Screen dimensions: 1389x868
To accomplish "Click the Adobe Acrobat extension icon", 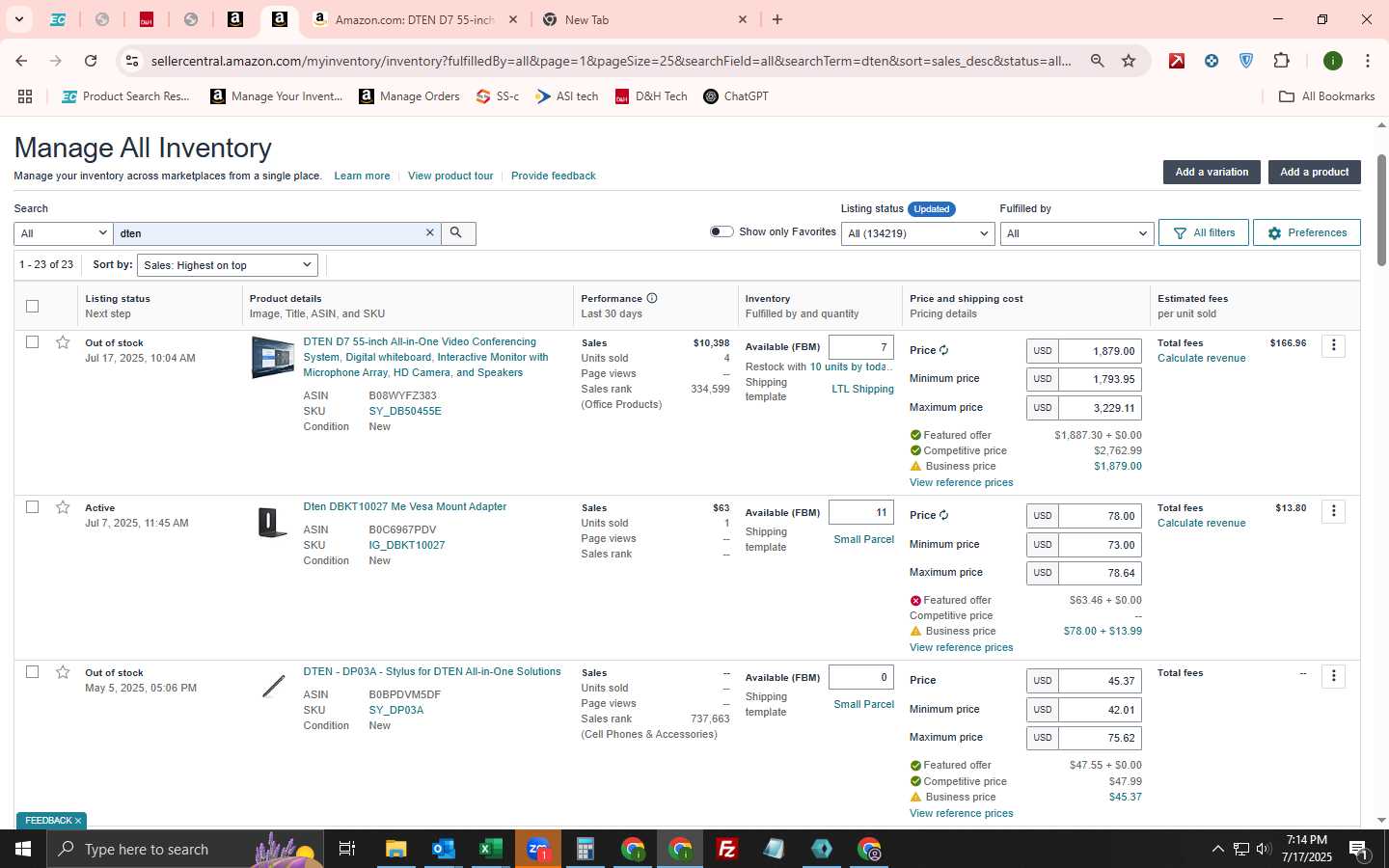I will pyautogui.click(x=1177, y=61).
